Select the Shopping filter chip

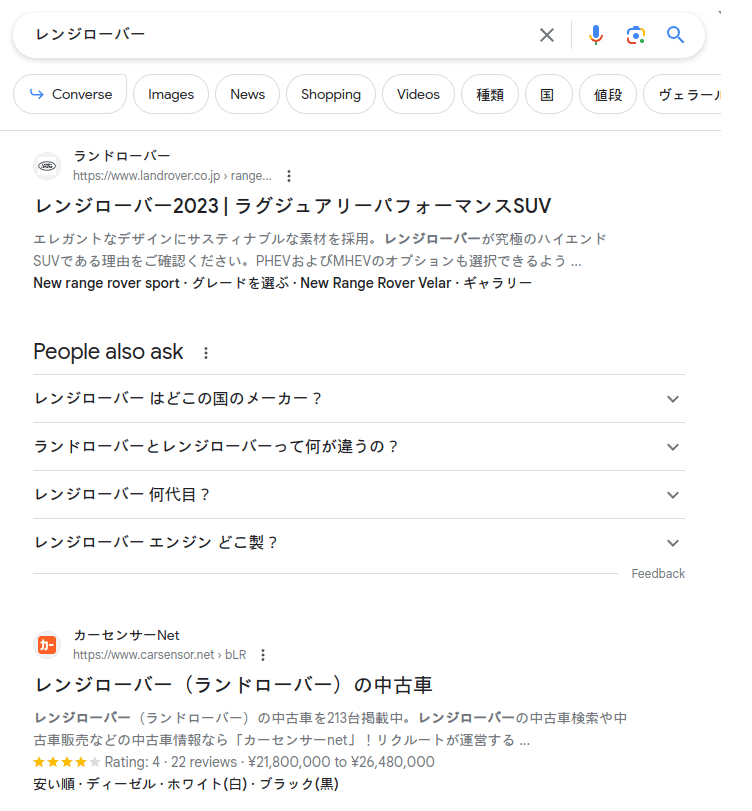pyautogui.click(x=330, y=94)
